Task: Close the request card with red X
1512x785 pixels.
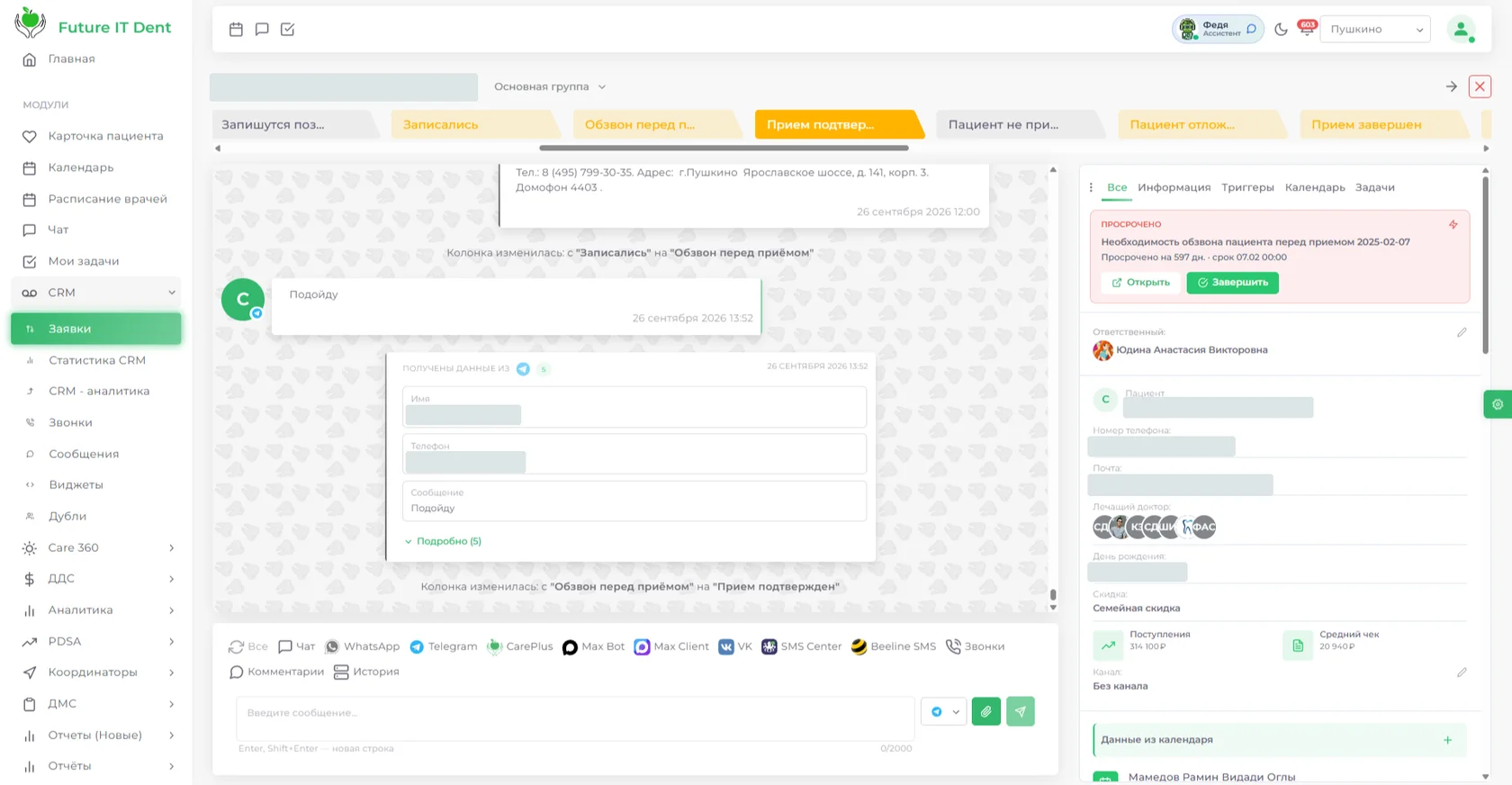Action: tap(1480, 86)
